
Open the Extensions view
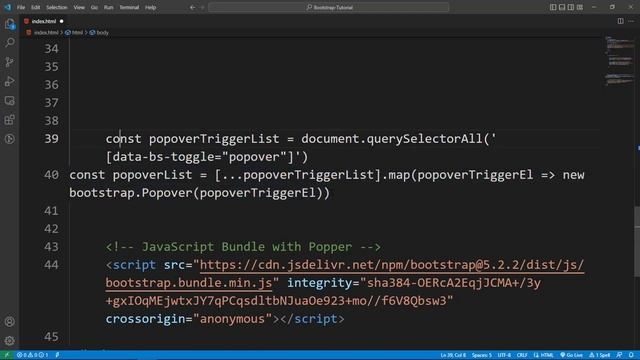point(9,120)
